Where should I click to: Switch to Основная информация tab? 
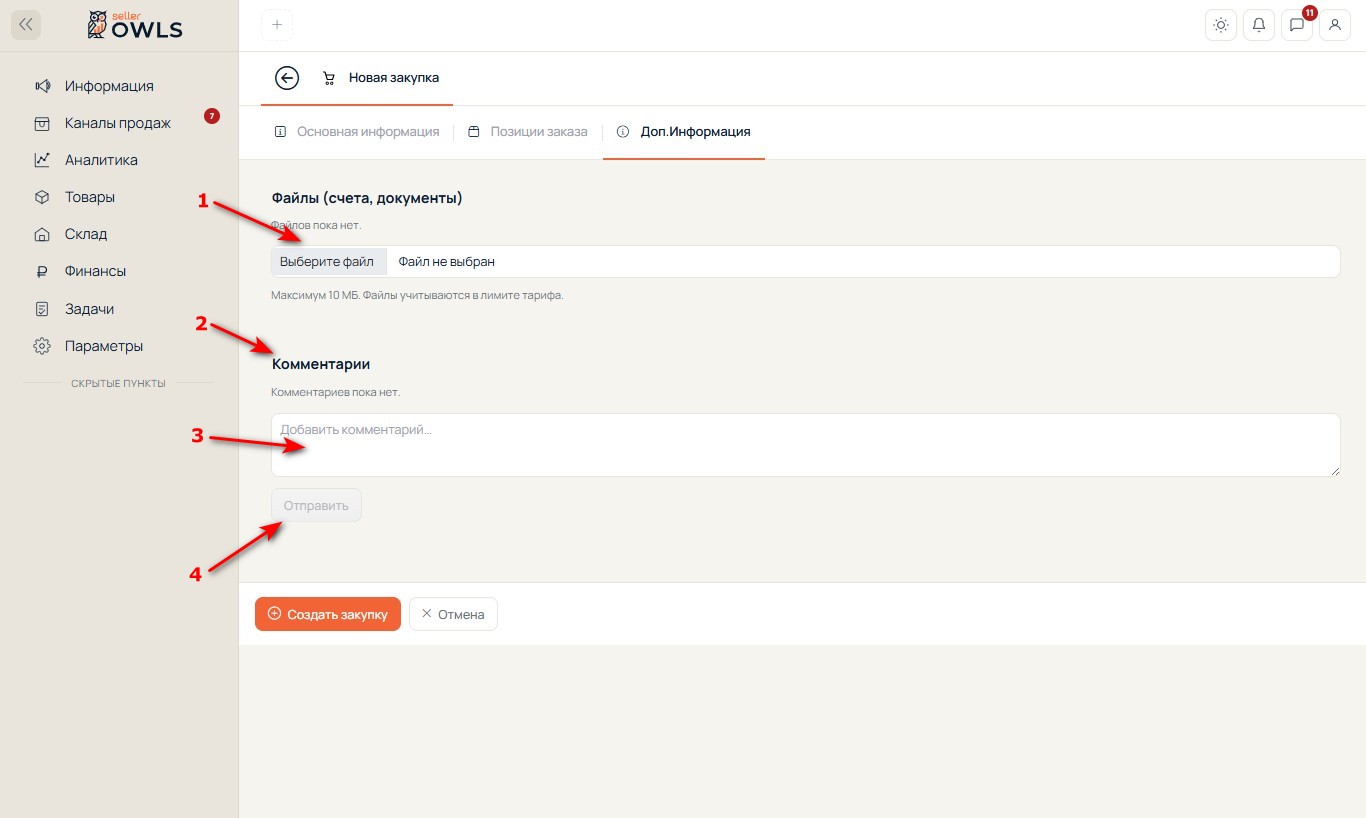[357, 132]
